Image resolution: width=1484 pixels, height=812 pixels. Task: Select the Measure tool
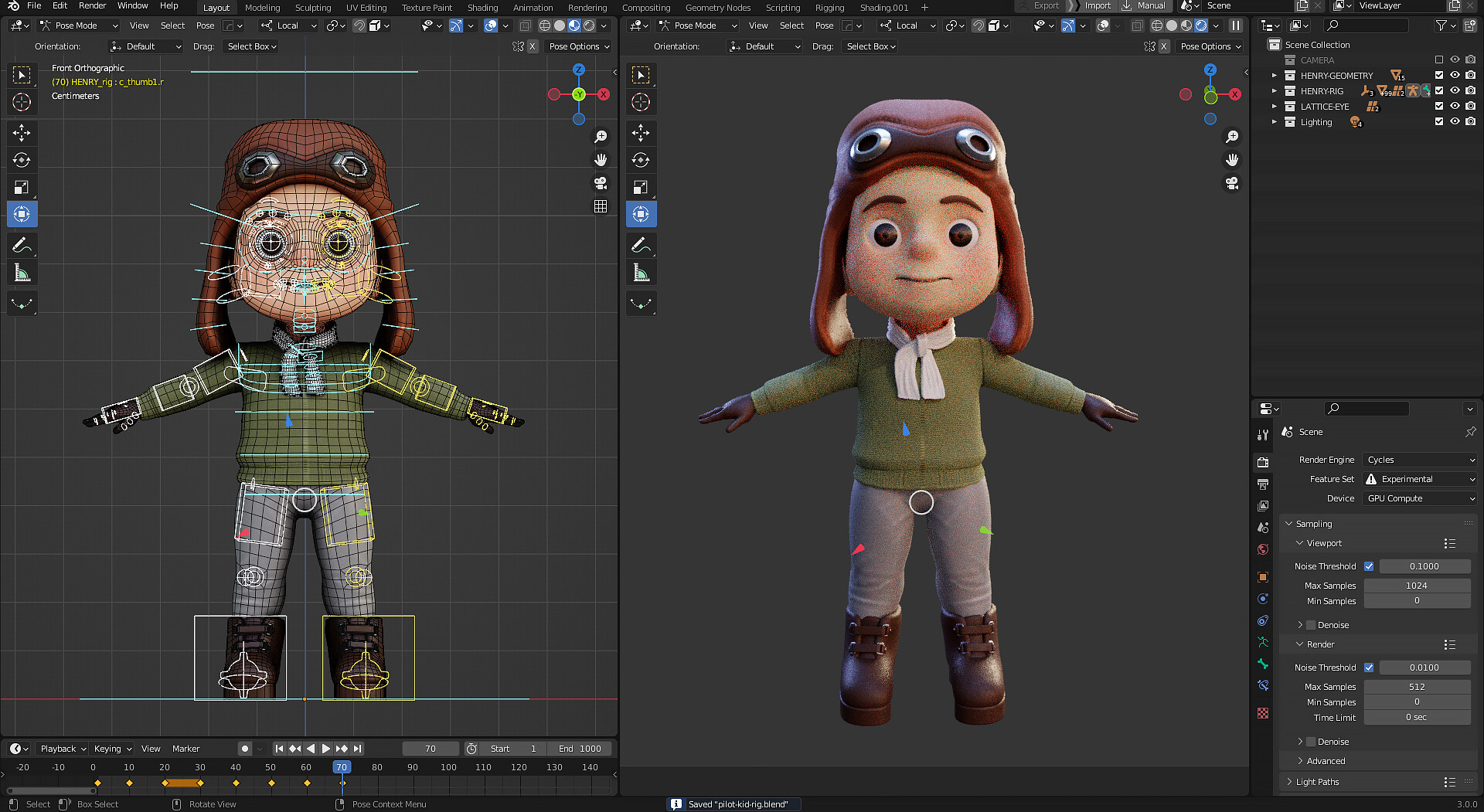pos(22,272)
